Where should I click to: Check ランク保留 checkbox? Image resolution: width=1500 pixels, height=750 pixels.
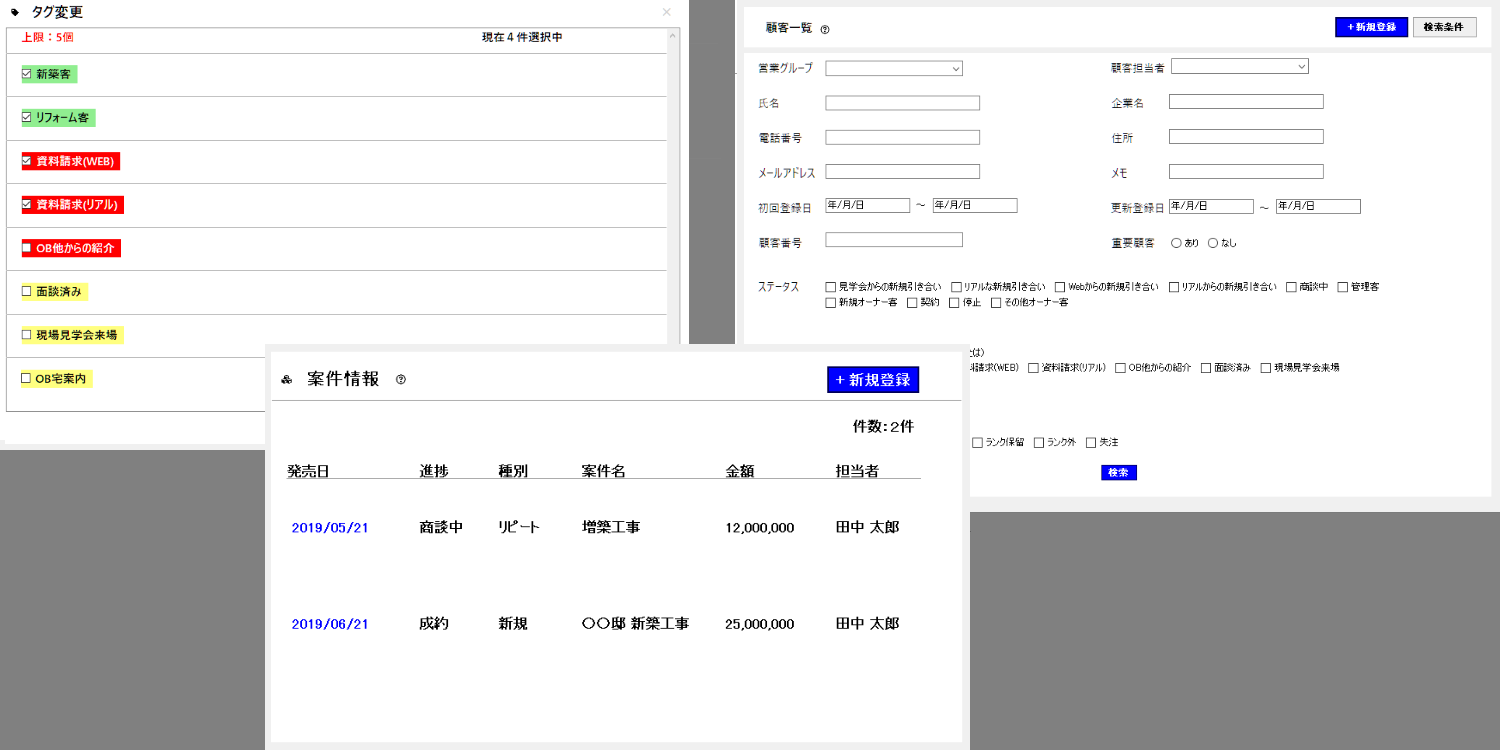point(977,442)
